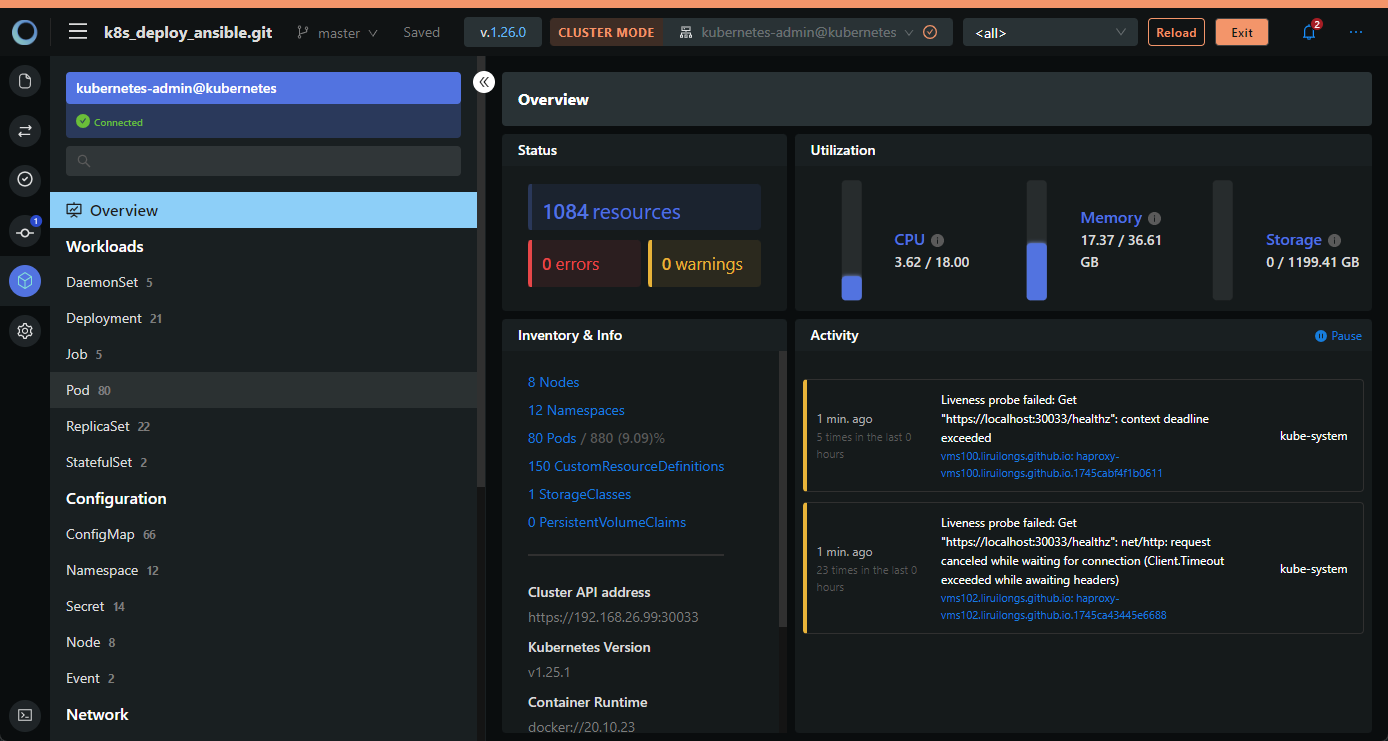
Task: Collapse the left panel with double-chevron
Action: point(484,82)
